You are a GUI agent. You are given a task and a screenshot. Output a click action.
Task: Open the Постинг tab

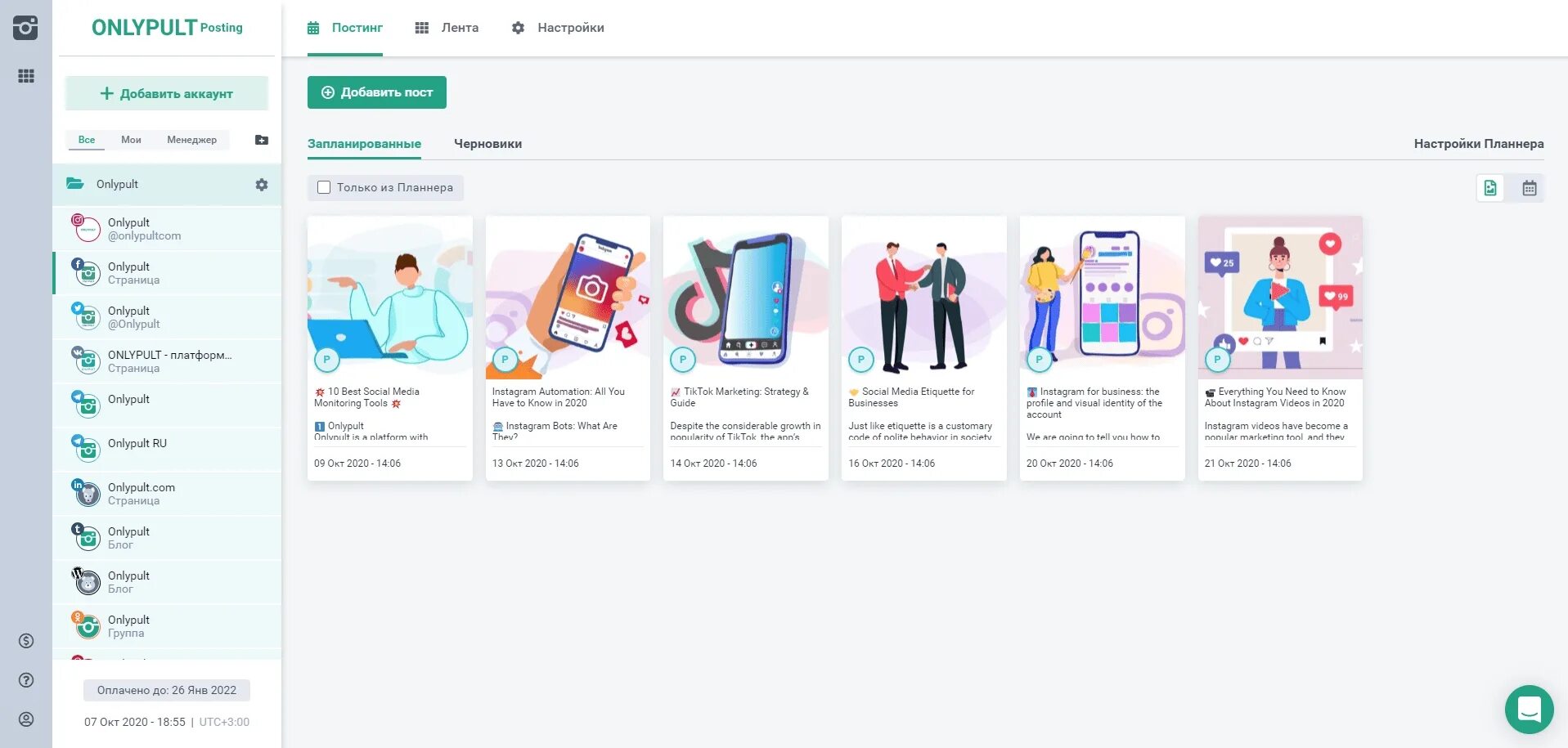tap(345, 28)
